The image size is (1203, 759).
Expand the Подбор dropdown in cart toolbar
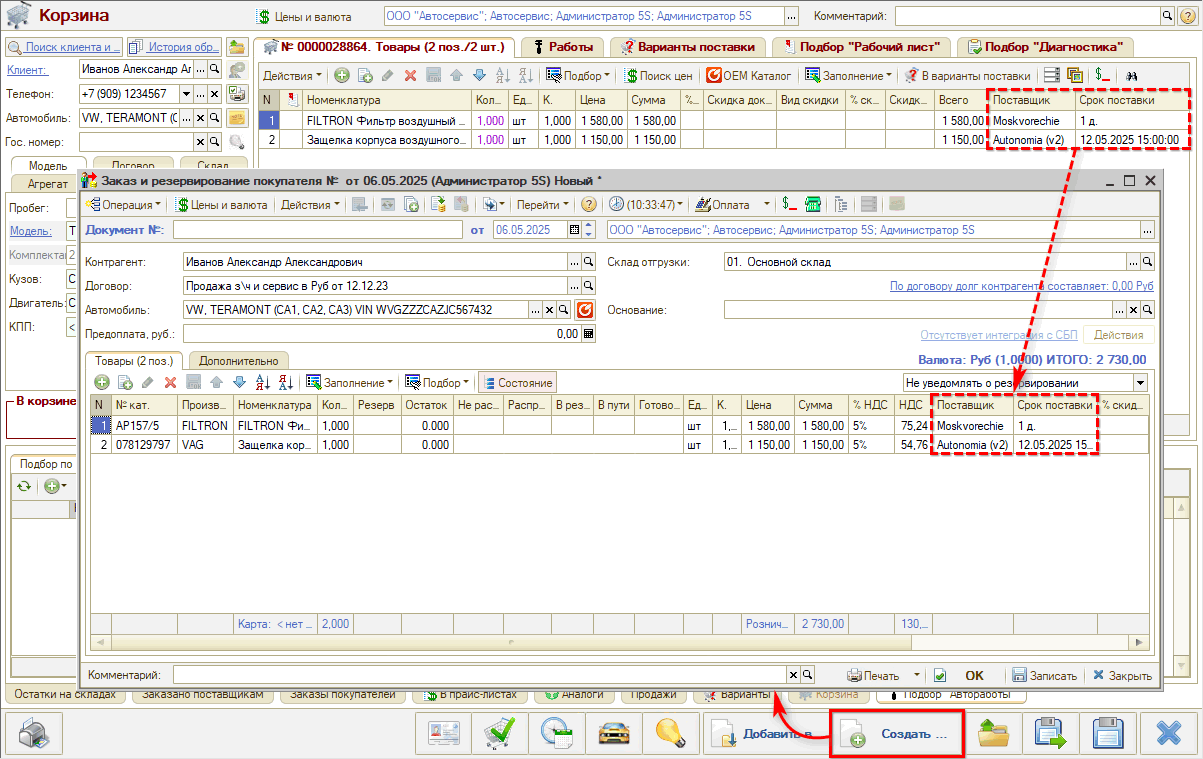click(577, 75)
